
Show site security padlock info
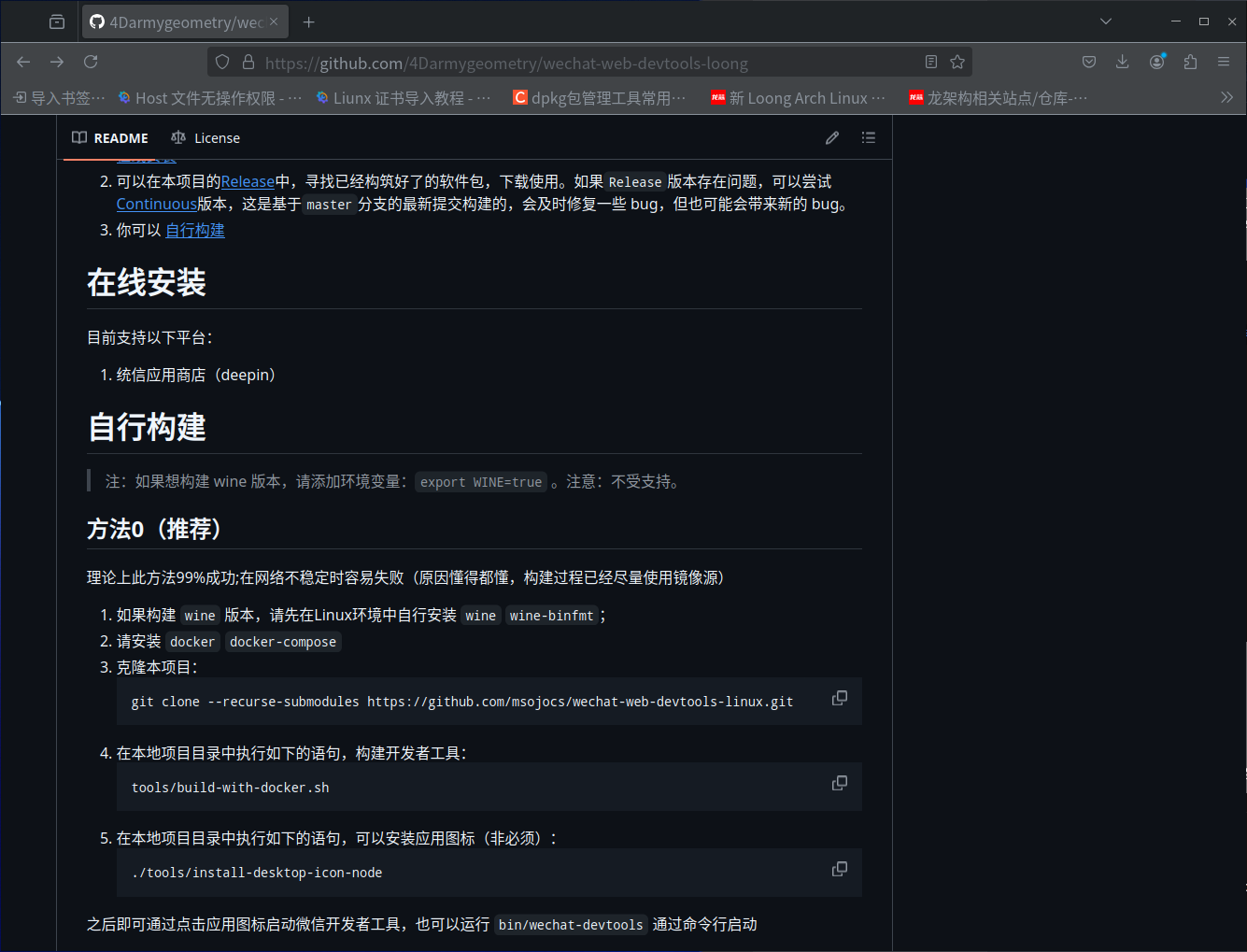pyautogui.click(x=248, y=62)
